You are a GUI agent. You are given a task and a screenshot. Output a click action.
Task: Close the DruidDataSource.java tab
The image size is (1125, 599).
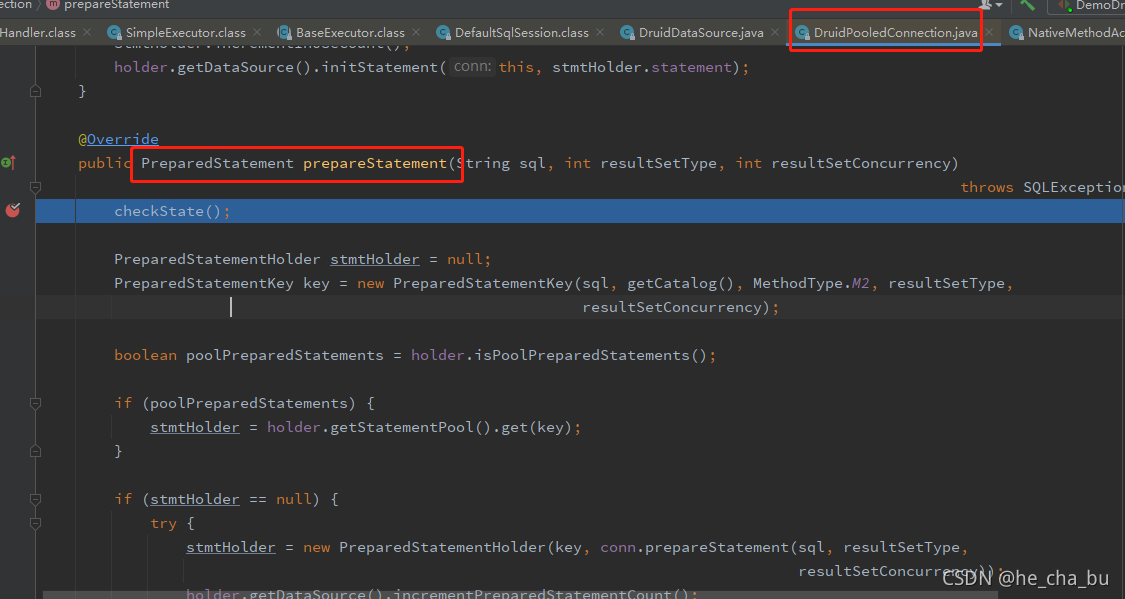point(775,32)
